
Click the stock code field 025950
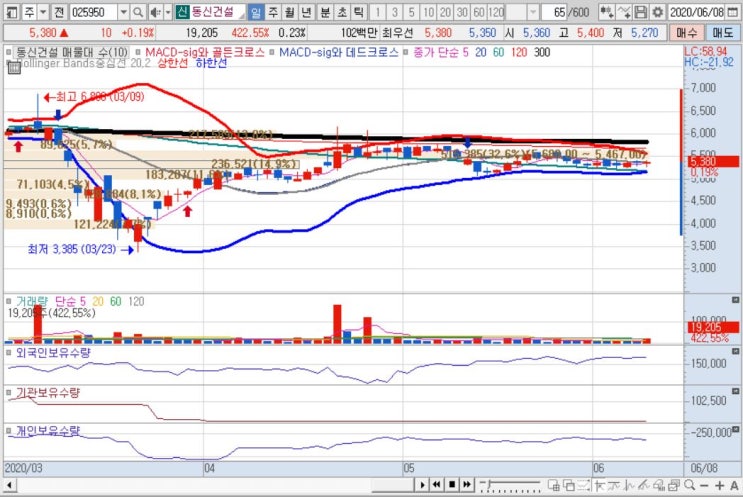tap(93, 12)
